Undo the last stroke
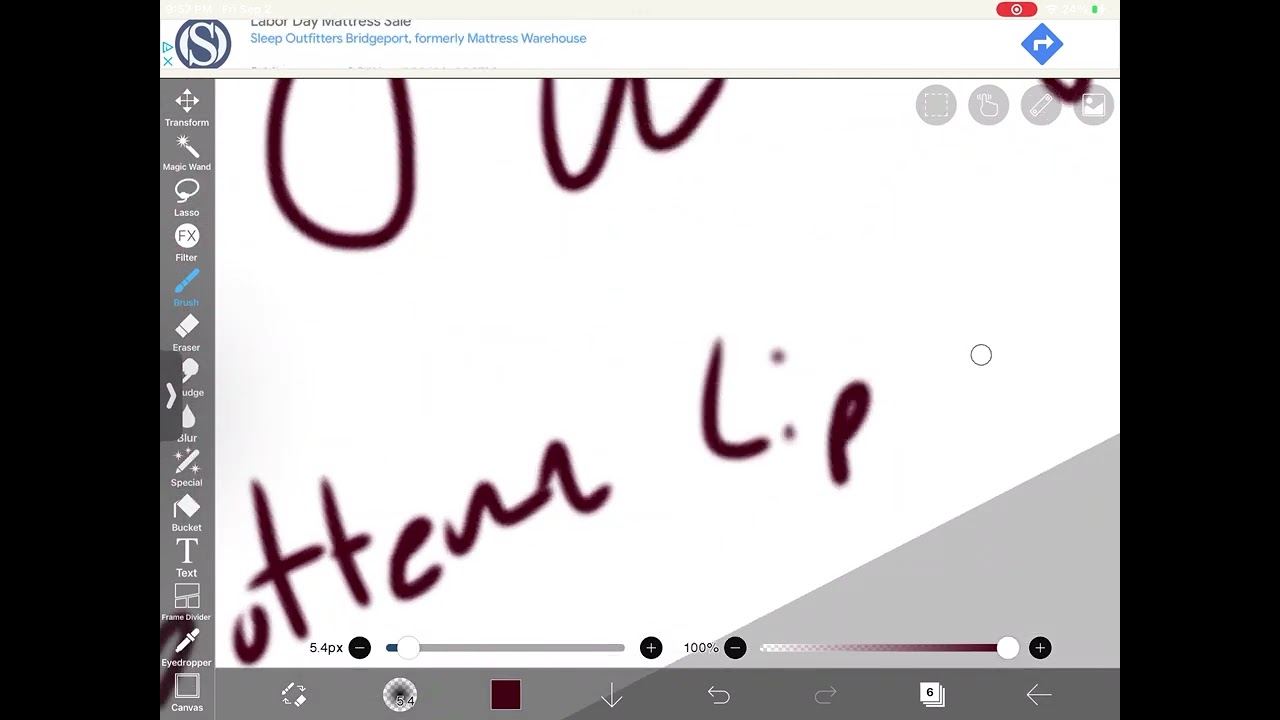 (719, 695)
